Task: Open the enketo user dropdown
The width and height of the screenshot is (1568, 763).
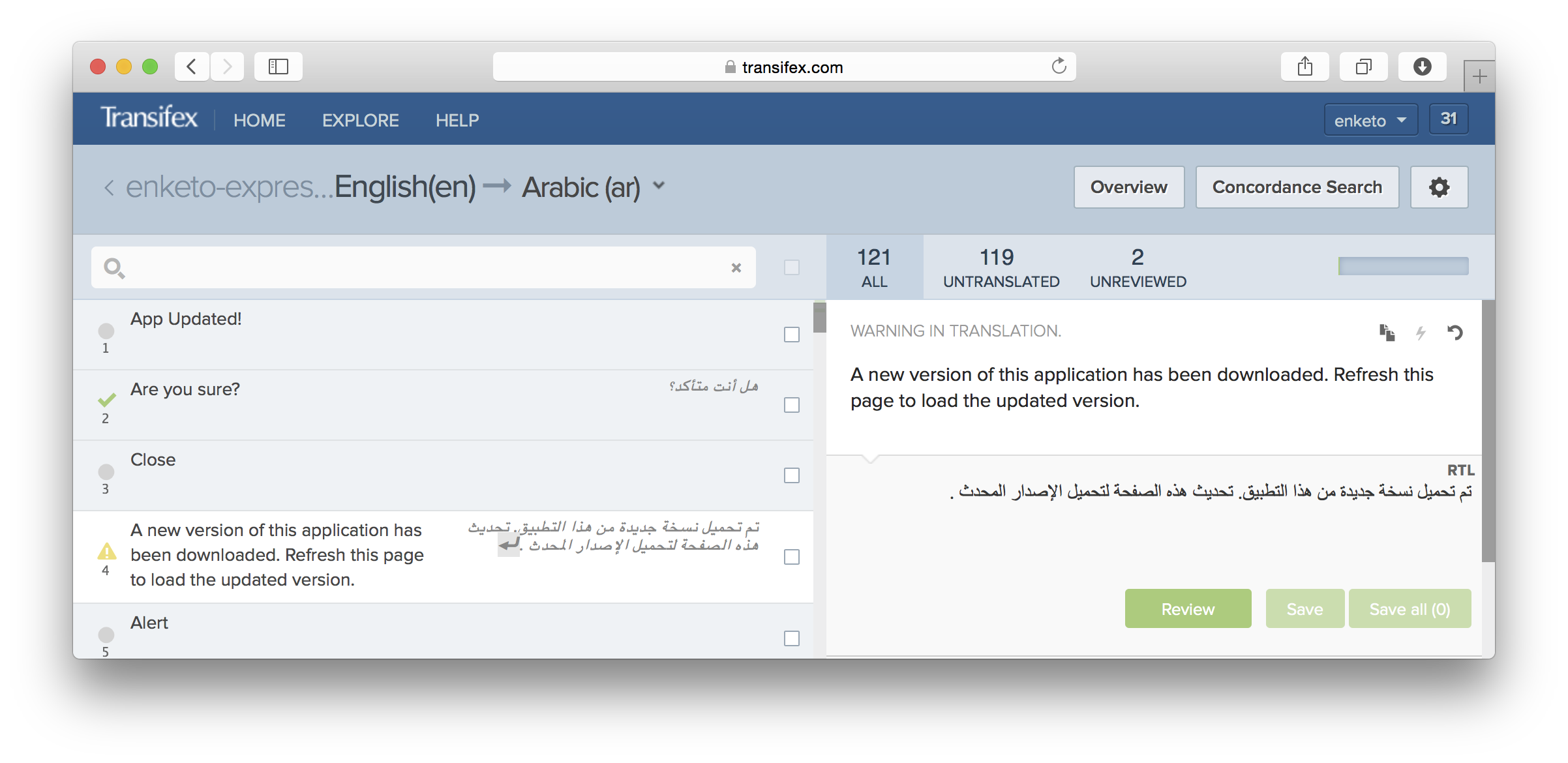Action: [x=1370, y=120]
